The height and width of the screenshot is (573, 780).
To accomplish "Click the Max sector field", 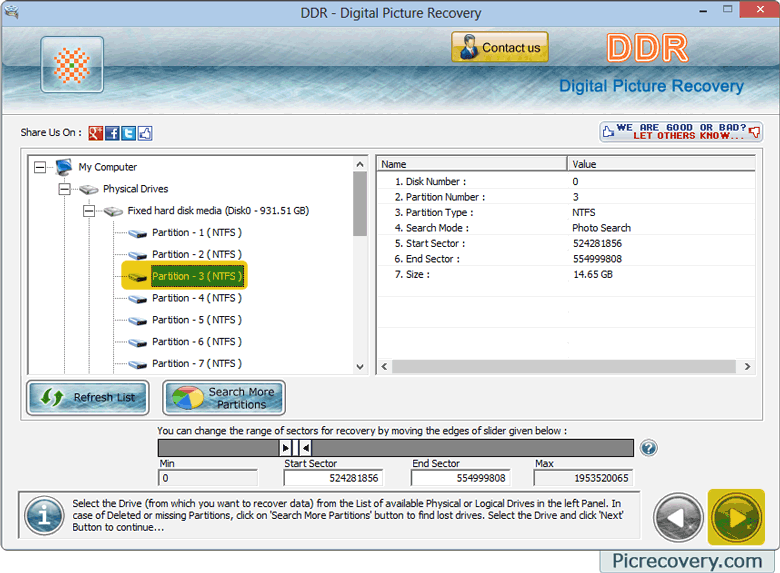I will (x=583, y=478).
